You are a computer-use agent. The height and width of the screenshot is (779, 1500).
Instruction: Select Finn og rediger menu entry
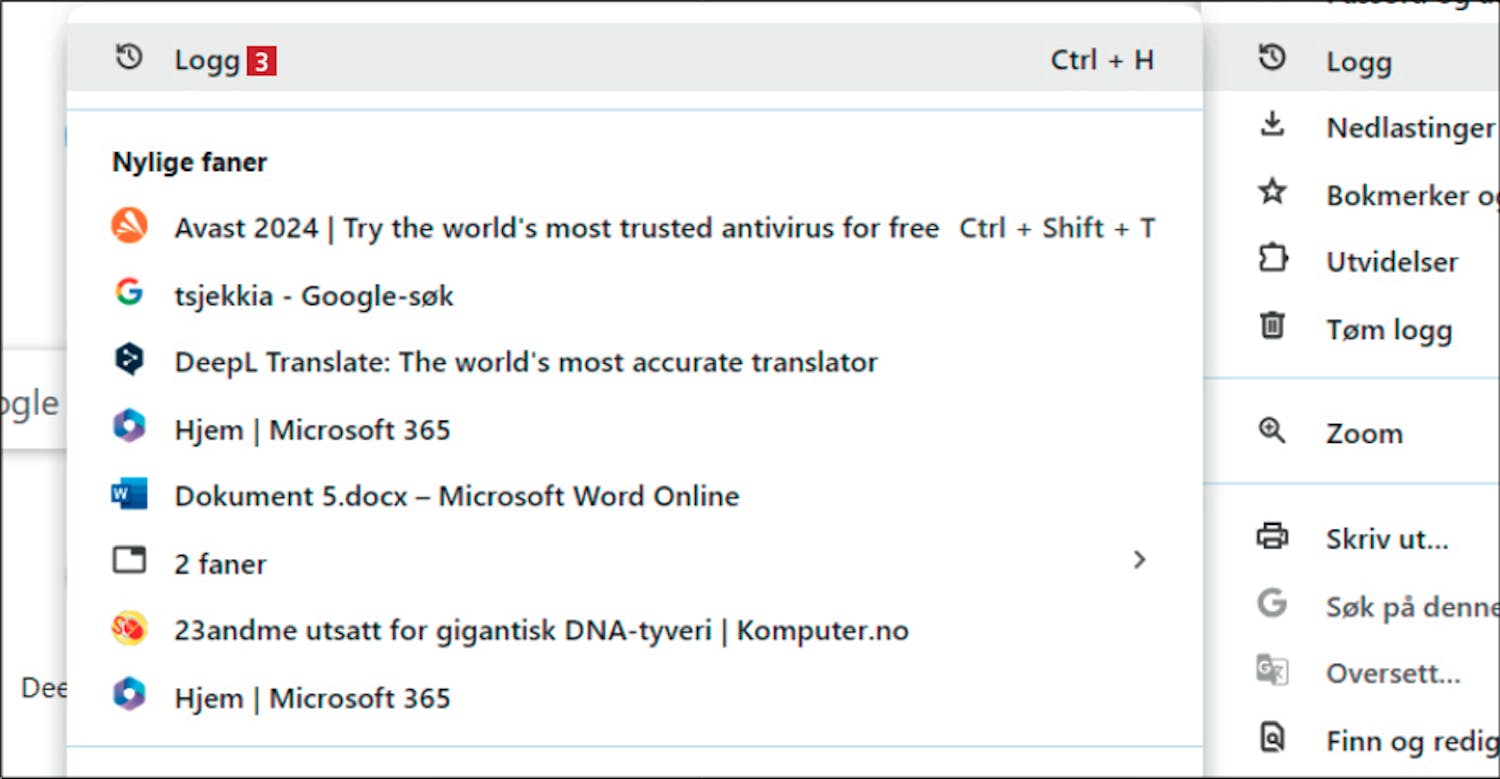pos(1410,742)
